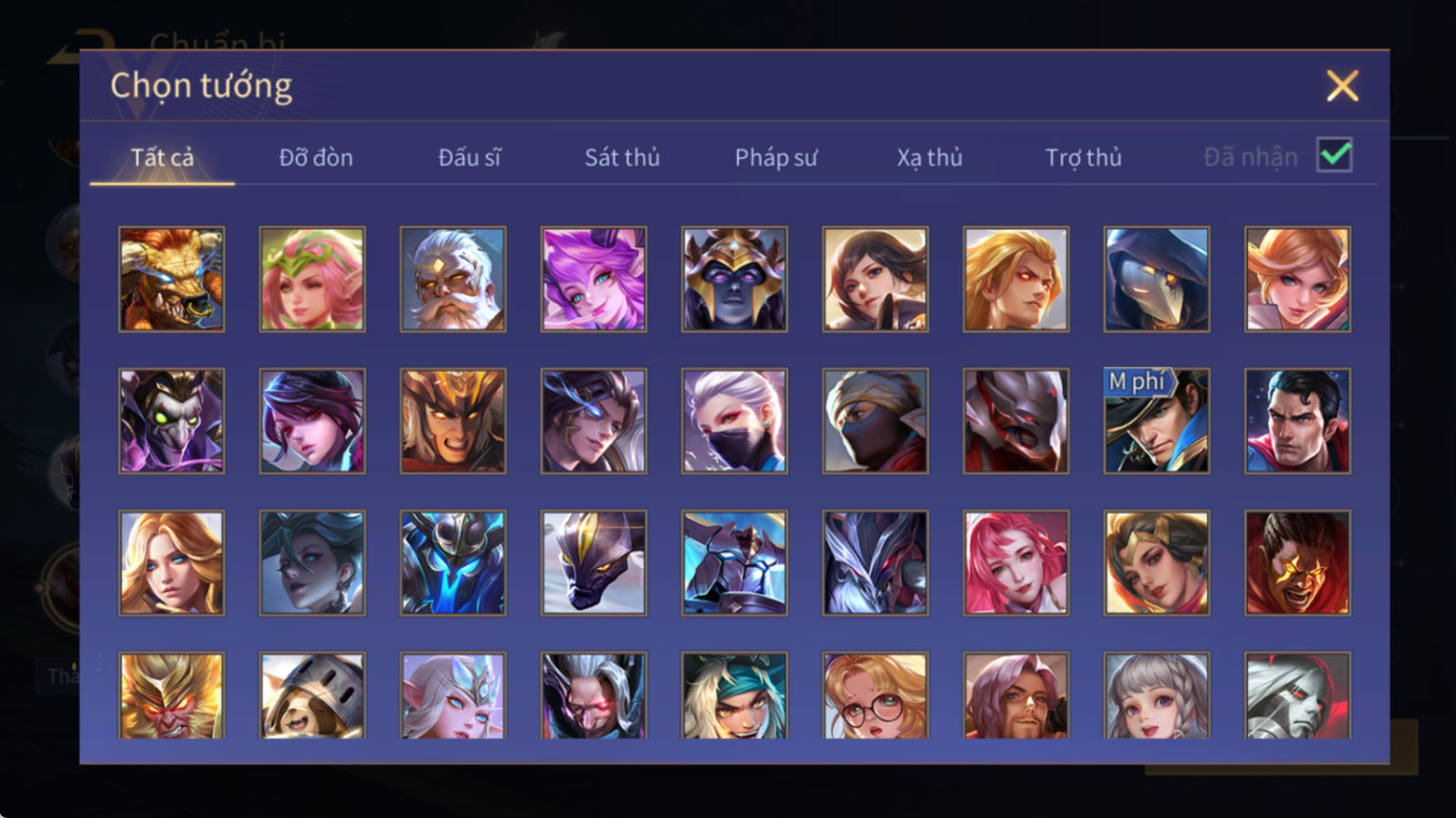The image size is (1456, 818).
Task: Switch to the Đỡ đòn tab
Action: [x=315, y=157]
